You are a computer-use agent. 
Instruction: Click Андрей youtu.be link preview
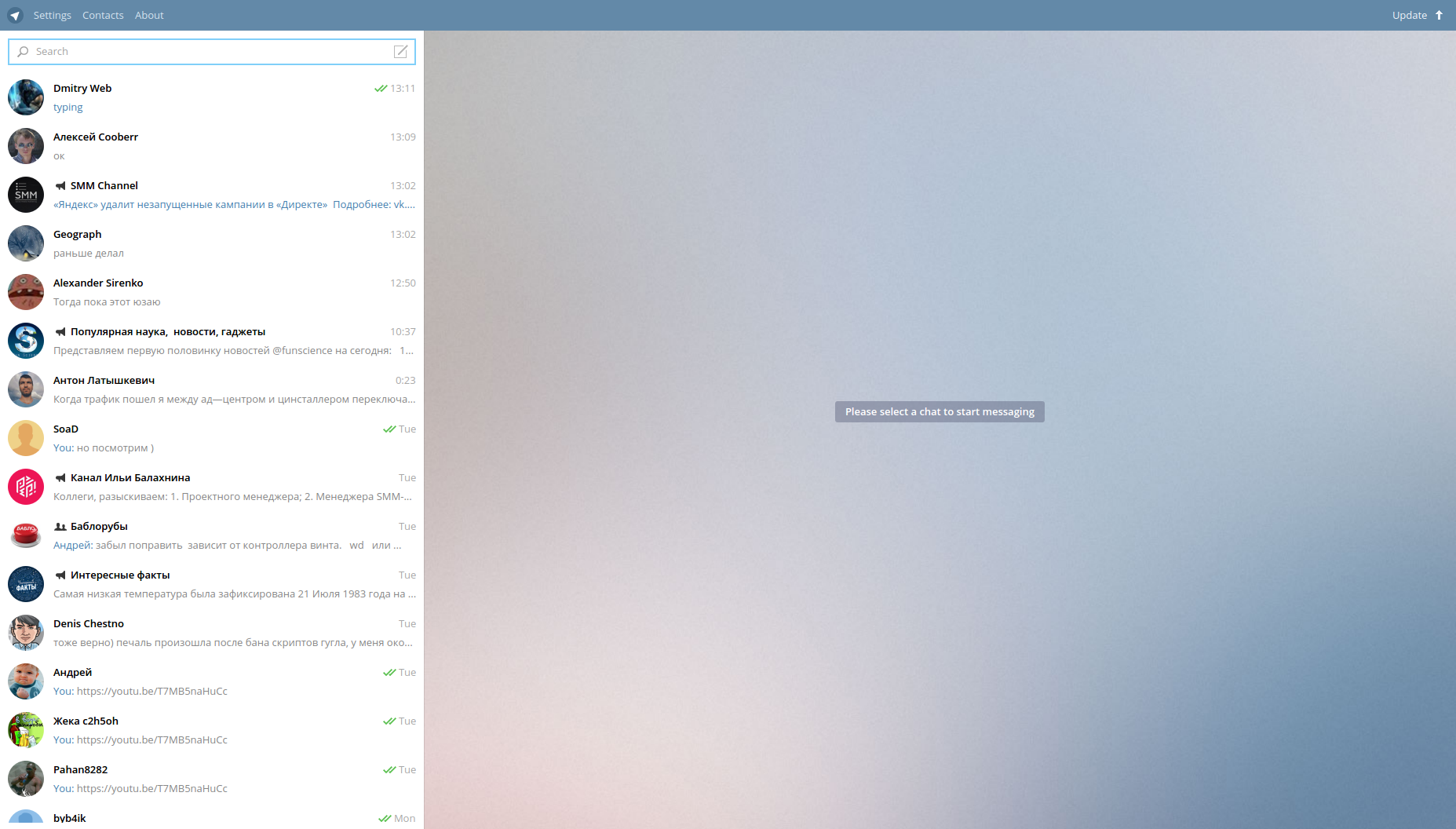[152, 692]
